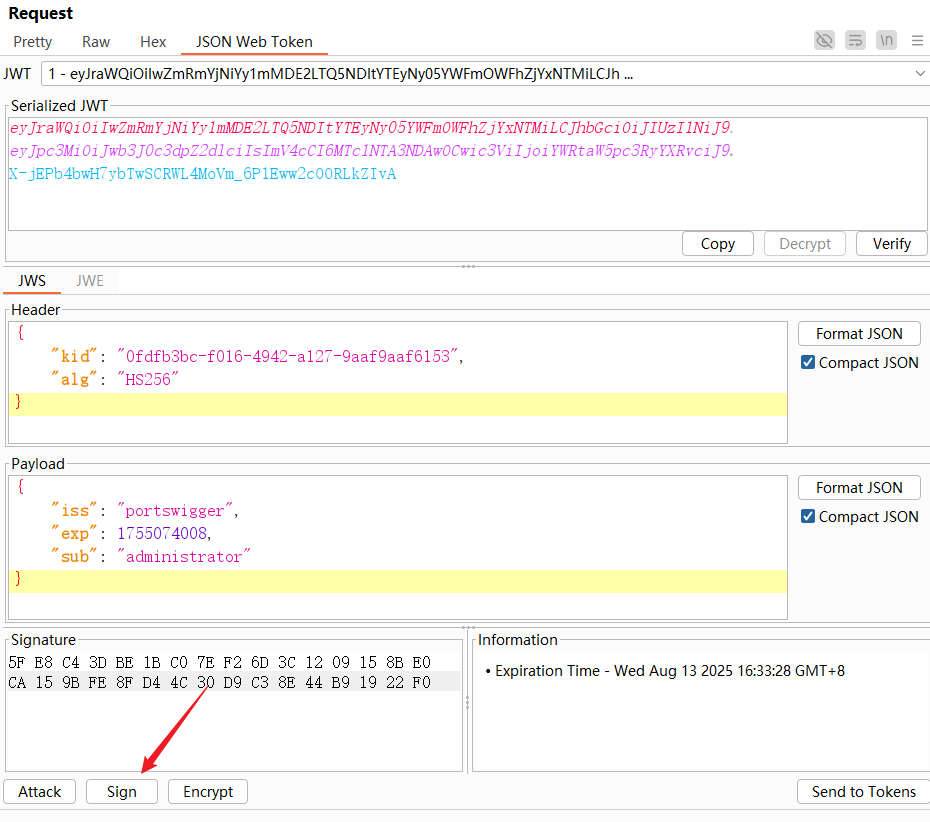This screenshot has width=930, height=822.
Task: Toggle the show newline characters icon
Action: tap(886, 41)
